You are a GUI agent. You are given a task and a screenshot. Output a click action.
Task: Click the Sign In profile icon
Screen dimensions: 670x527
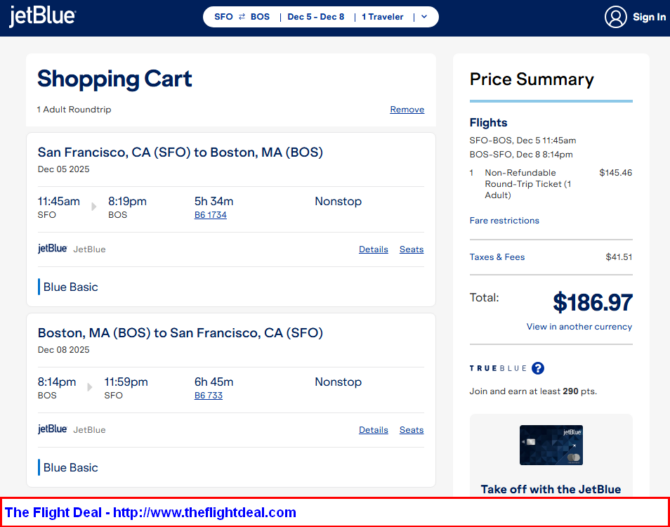click(616, 17)
